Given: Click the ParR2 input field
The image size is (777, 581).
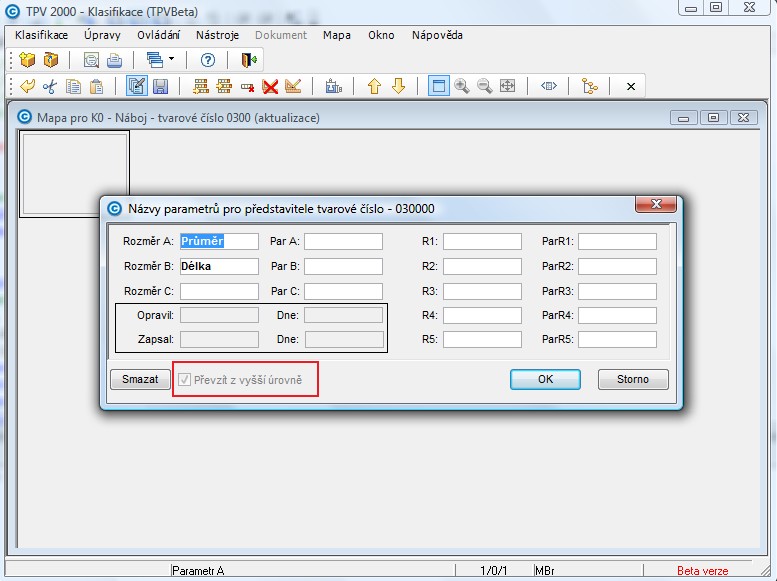Looking at the screenshot, I should click(x=617, y=266).
